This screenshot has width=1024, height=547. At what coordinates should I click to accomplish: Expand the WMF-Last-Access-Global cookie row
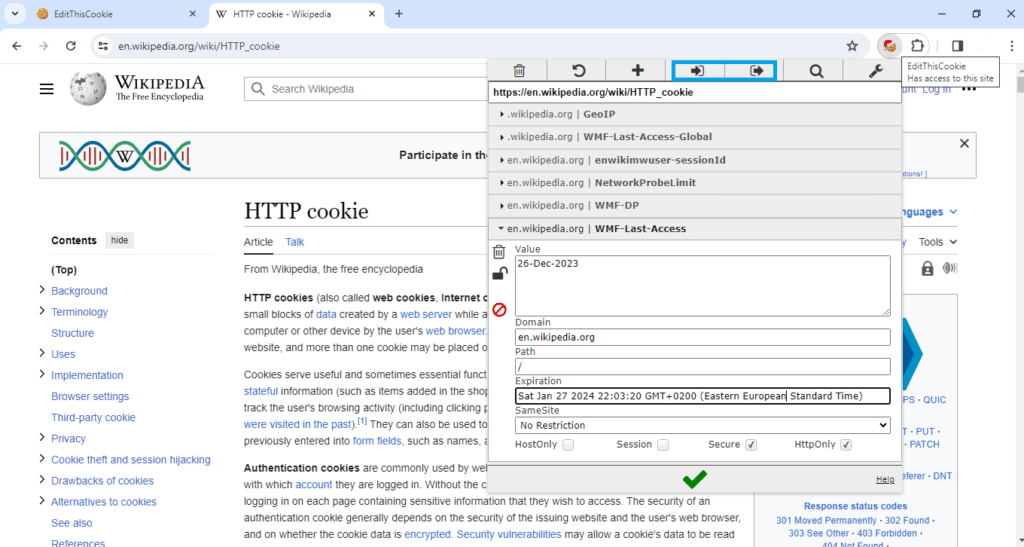(695, 137)
